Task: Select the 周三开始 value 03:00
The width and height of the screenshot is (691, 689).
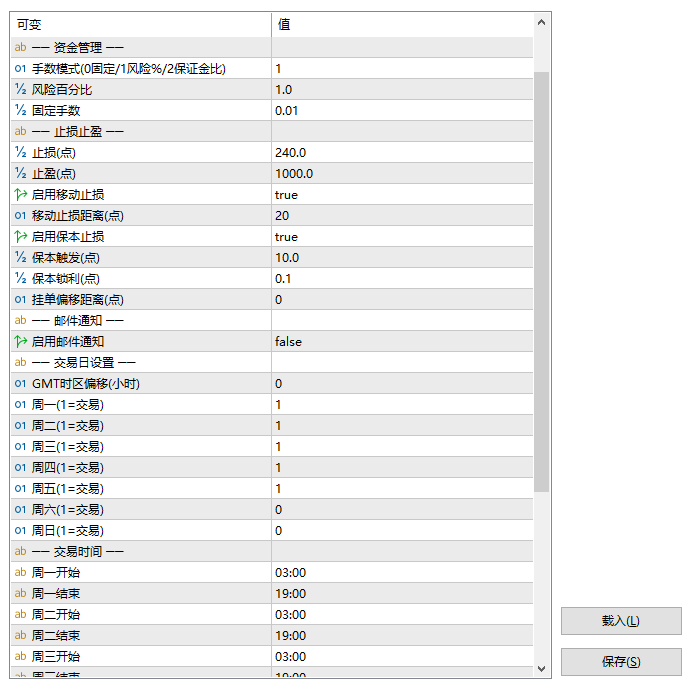Action: (x=290, y=657)
